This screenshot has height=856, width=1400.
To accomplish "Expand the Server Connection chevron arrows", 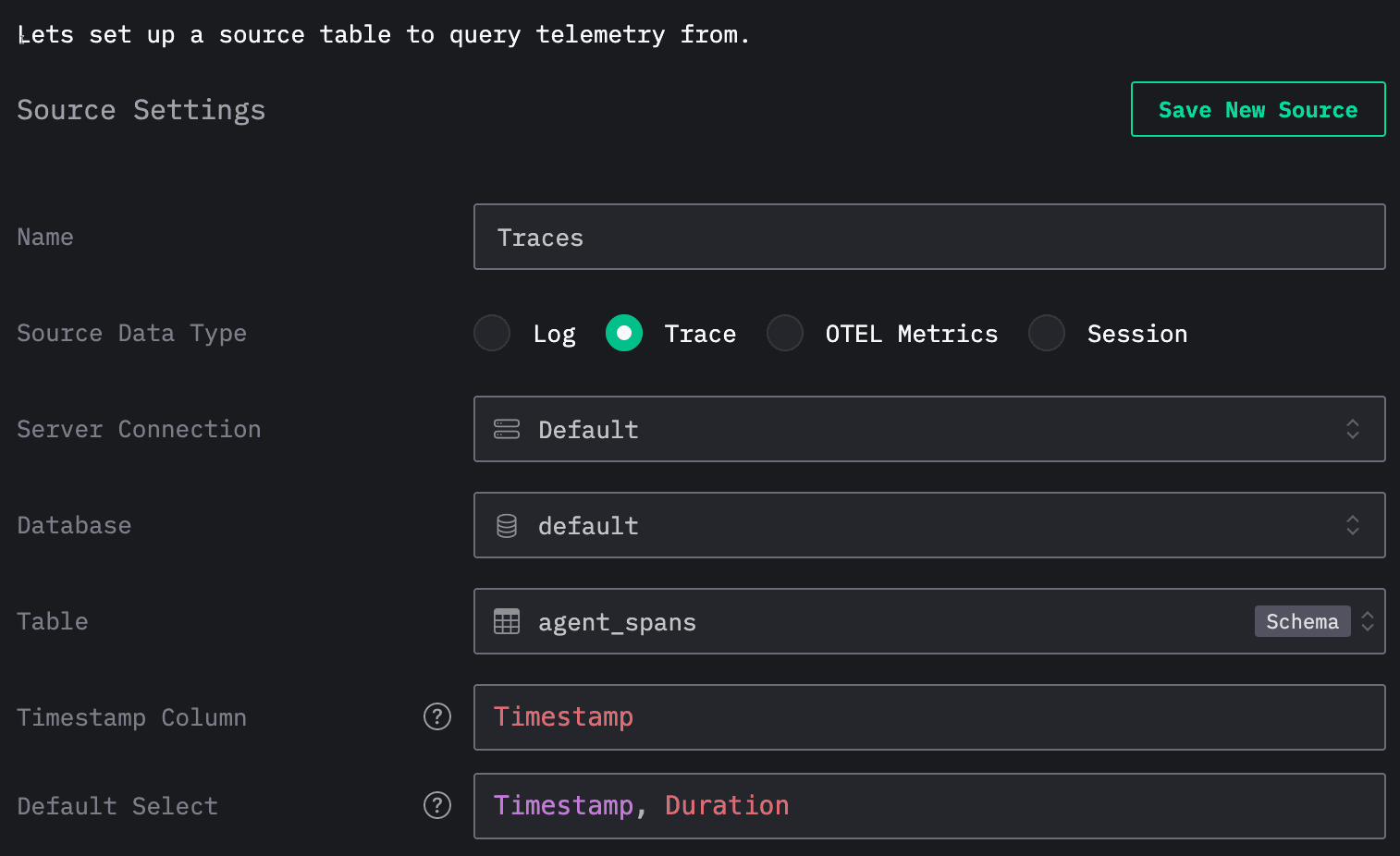I will coord(1352,429).
